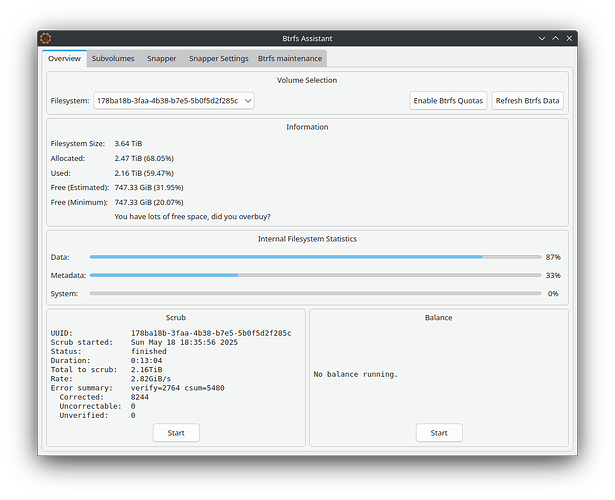Screen dimensions: 615x500
Task: Start a scrub with the Scrub Start button
Action: [x=176, y=433]
